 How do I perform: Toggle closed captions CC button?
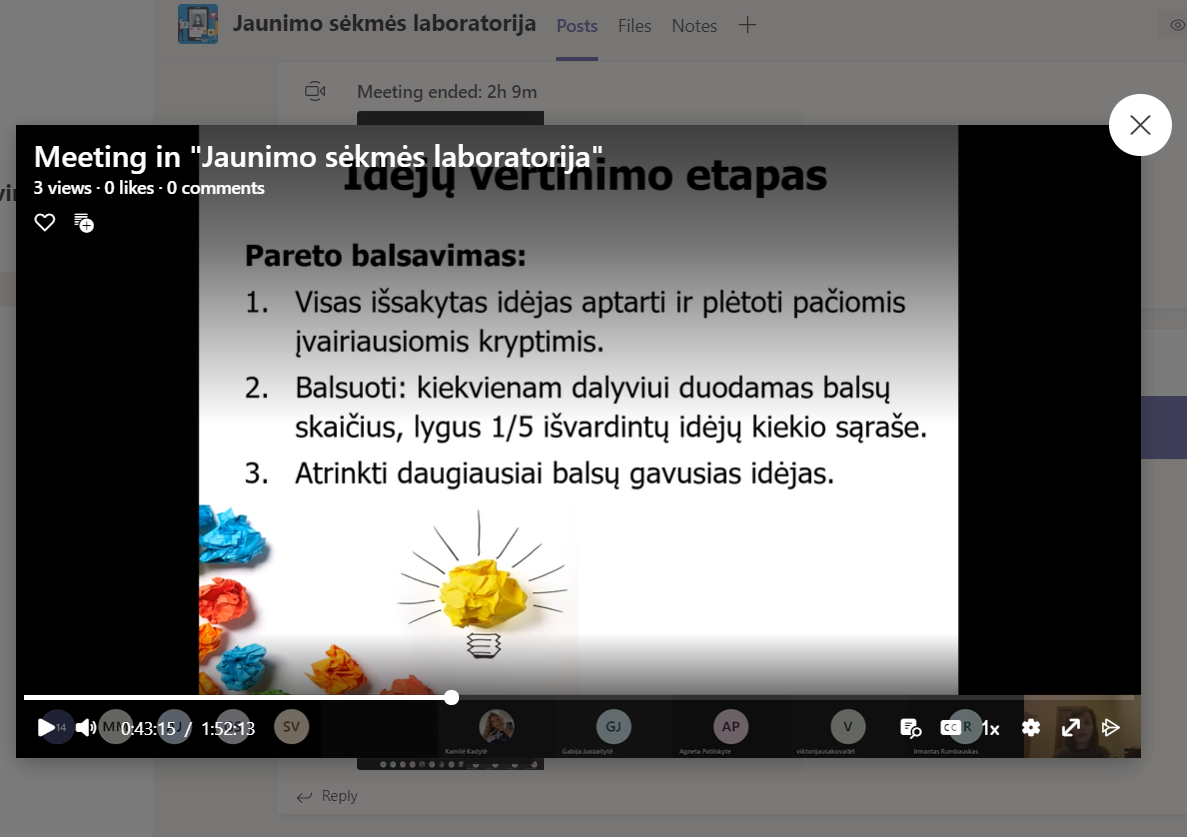pyautogui.click(x=950, y=727)
